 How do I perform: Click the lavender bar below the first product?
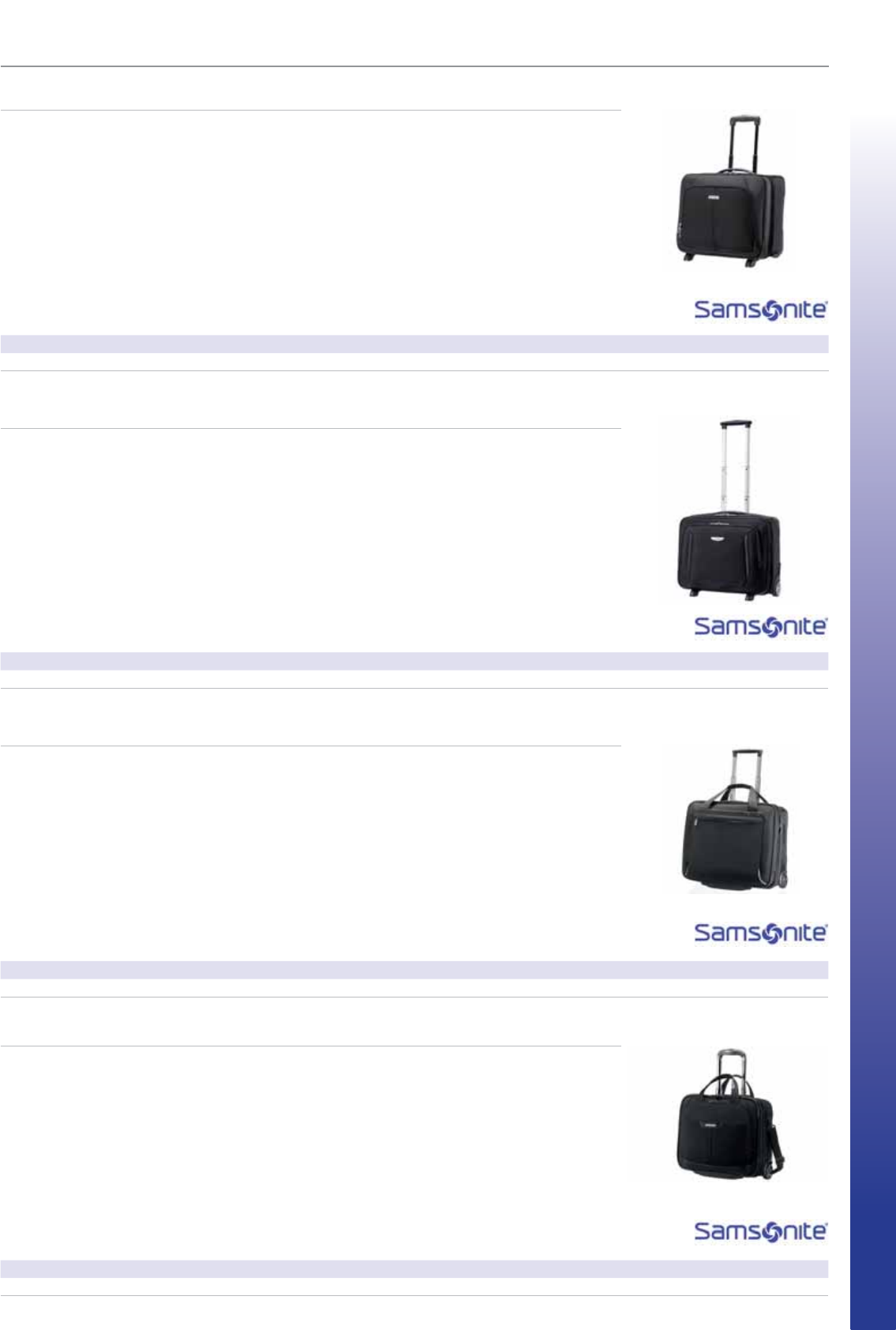click(x=414, y=344)
